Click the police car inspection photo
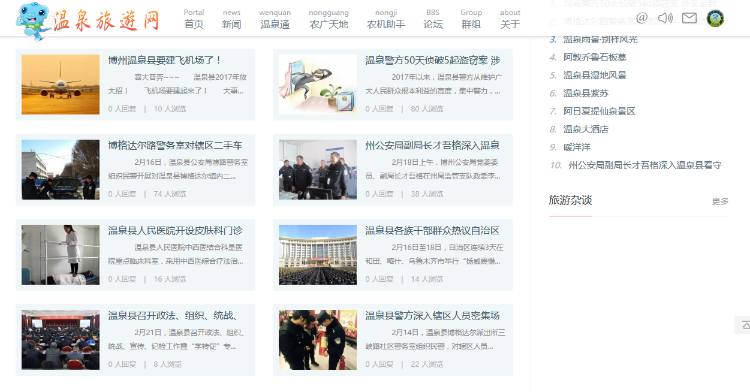The image size is (750, 392). pyautogui.click(x=61, y=170)
